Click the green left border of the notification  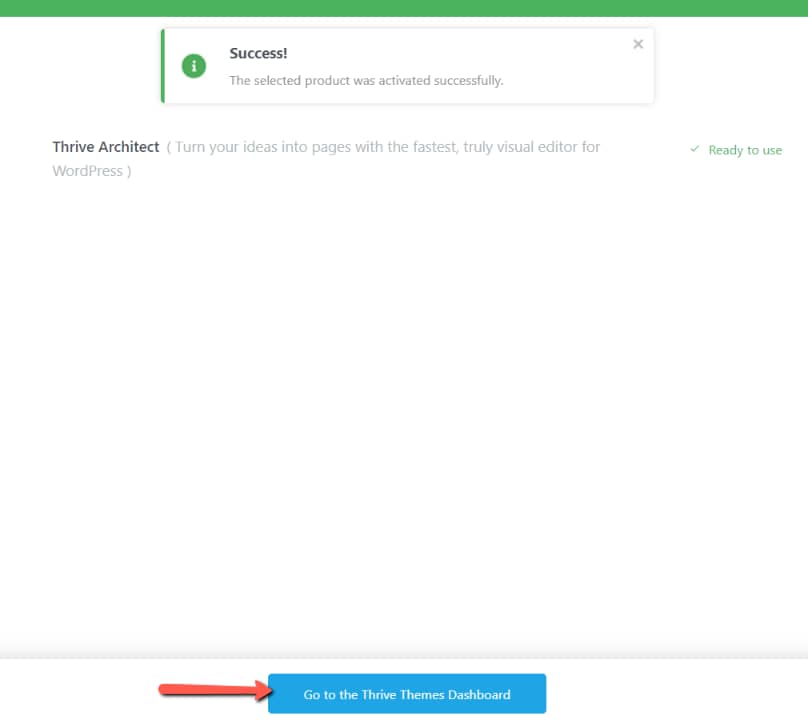pos(163,66)
